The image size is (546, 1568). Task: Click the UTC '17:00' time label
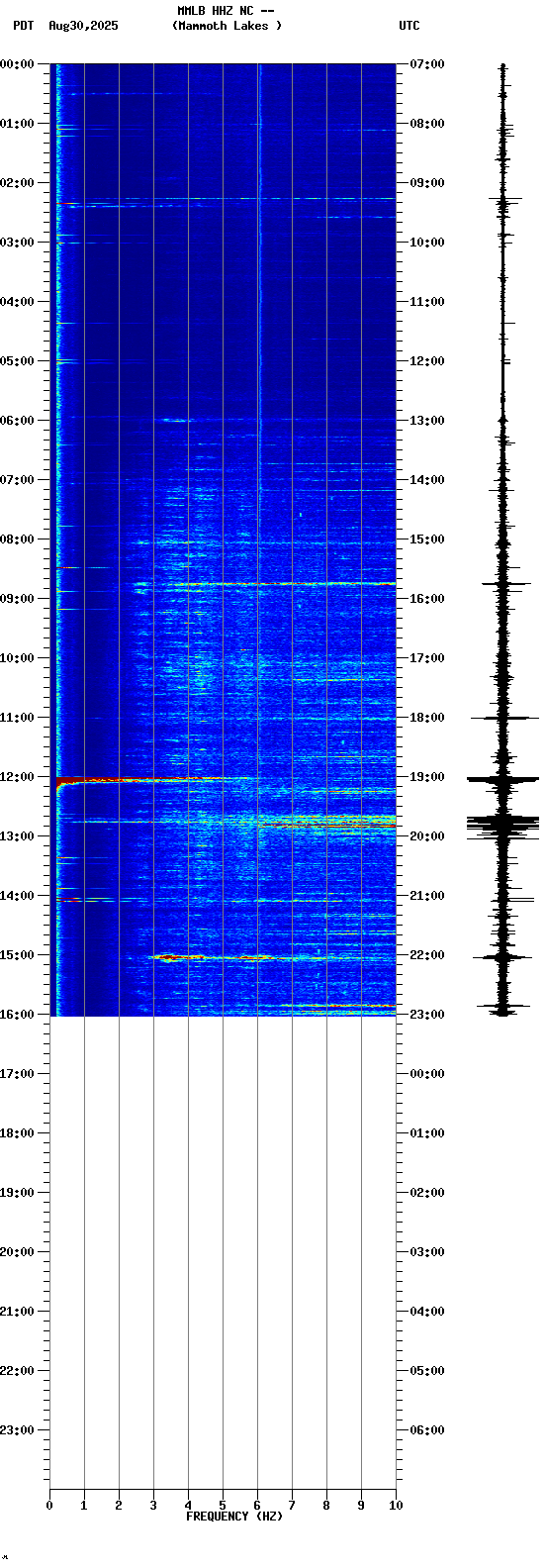tap(427, 658)
